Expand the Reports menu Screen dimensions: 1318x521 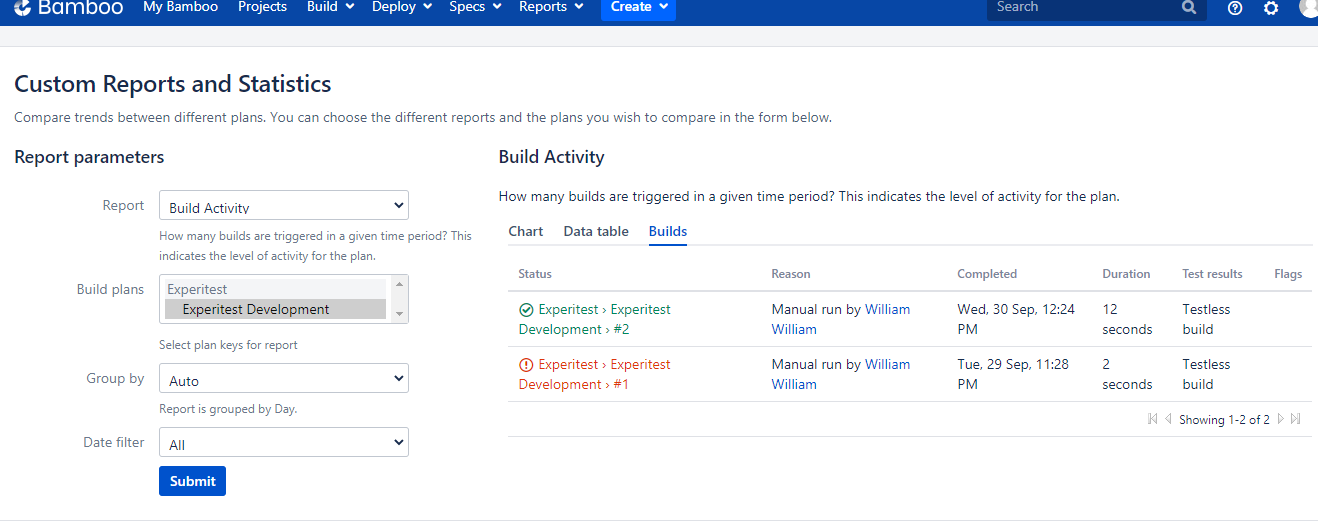pyautogui.click(x=551, y=7)
